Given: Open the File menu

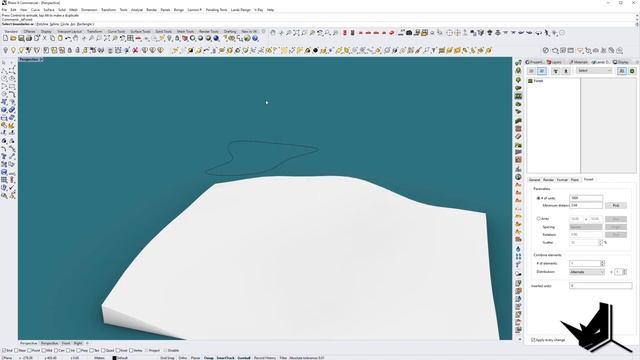Looking at the screenshot, I should (x=4, y=10).
